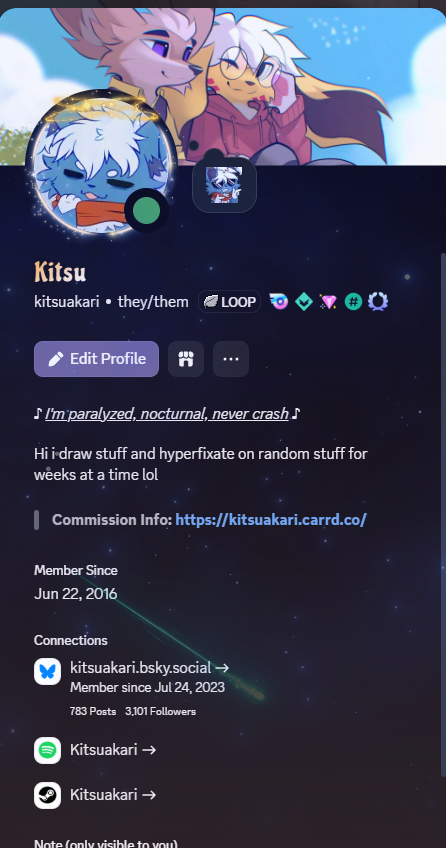The image size is (446, 848).
Task: Open the shop icon button
Action: click(x=186, y=359)
